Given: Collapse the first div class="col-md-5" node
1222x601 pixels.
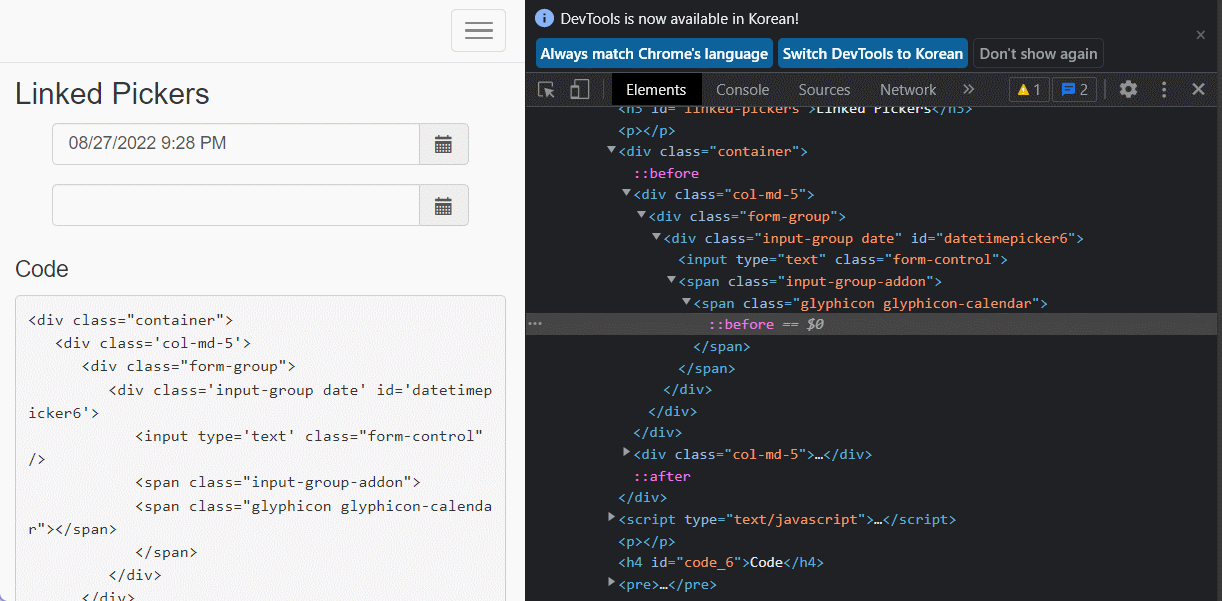Looking at the screenshot, I should [627, 194].
